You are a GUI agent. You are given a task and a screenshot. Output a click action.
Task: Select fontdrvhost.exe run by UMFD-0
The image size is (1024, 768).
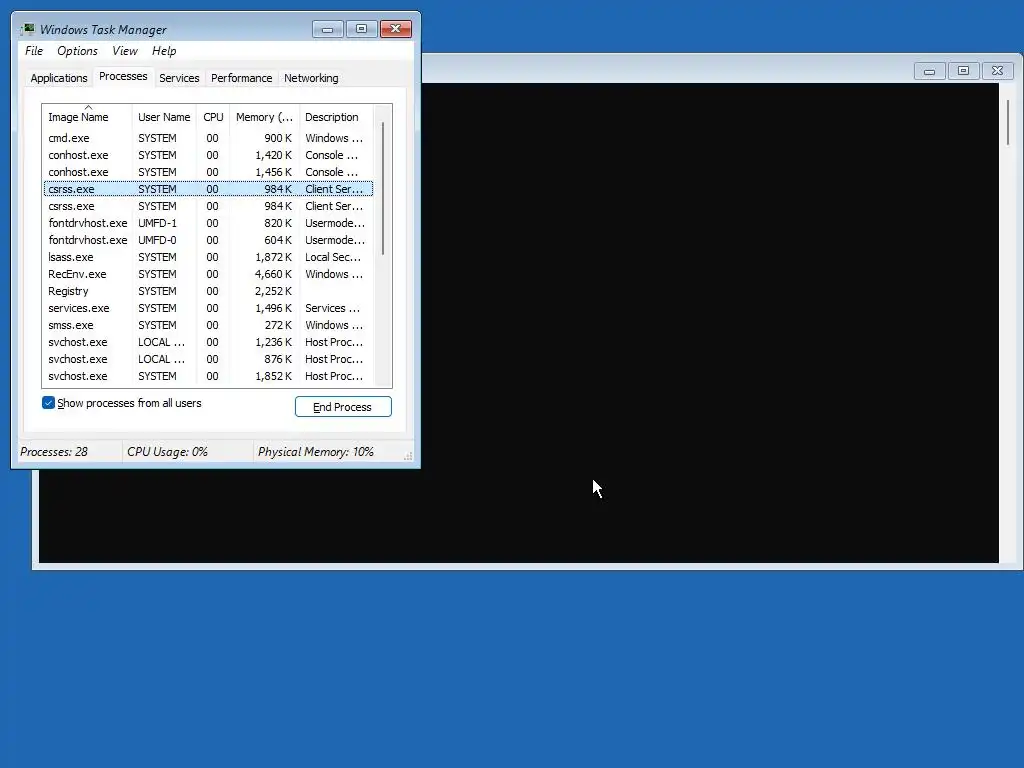point(208,240)
